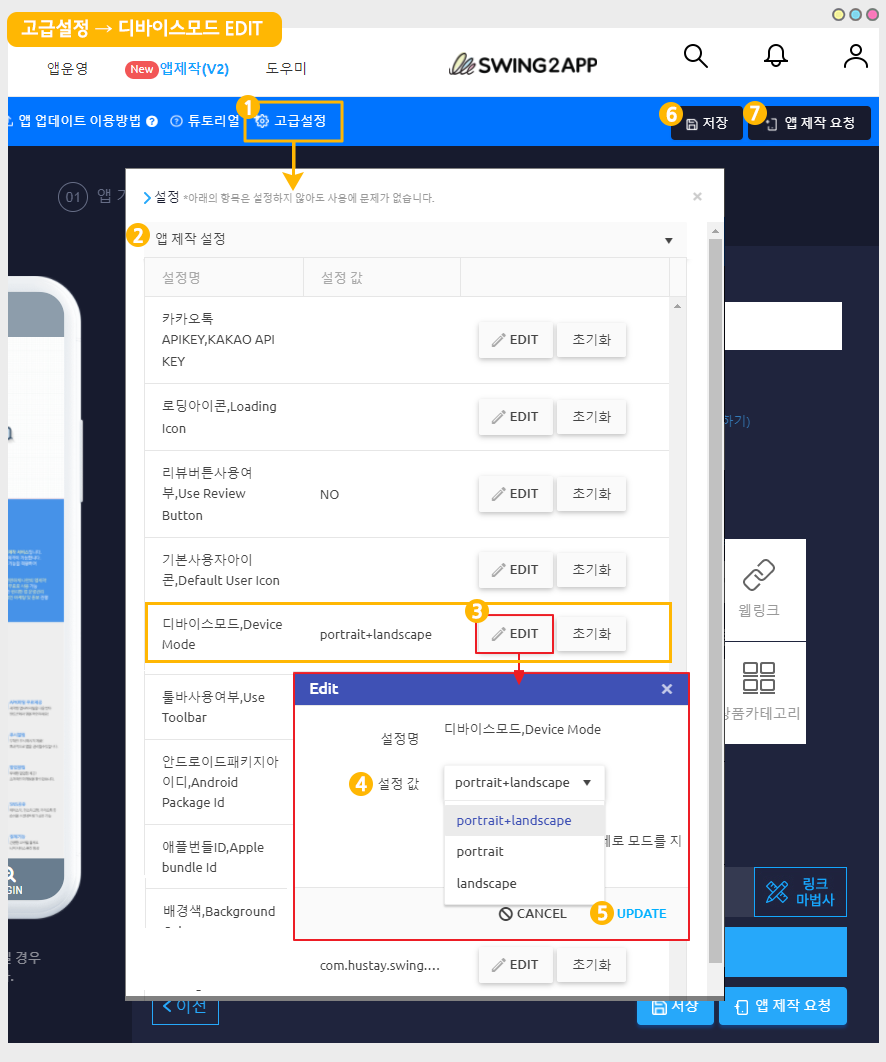This screenshot has width=886, height=1062.
Task: Collapse the 앱 제작 설정 section arrow
Action: (668, 241)
